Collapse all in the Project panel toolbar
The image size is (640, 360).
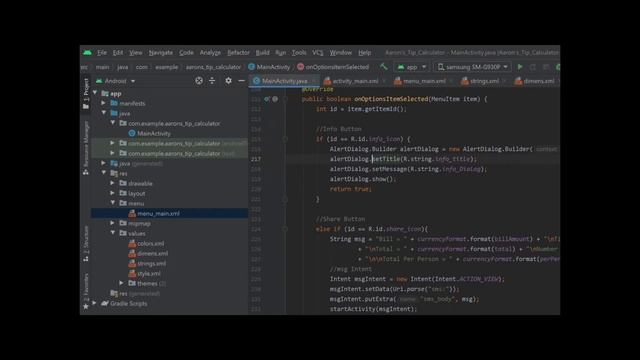coord(212,81)
